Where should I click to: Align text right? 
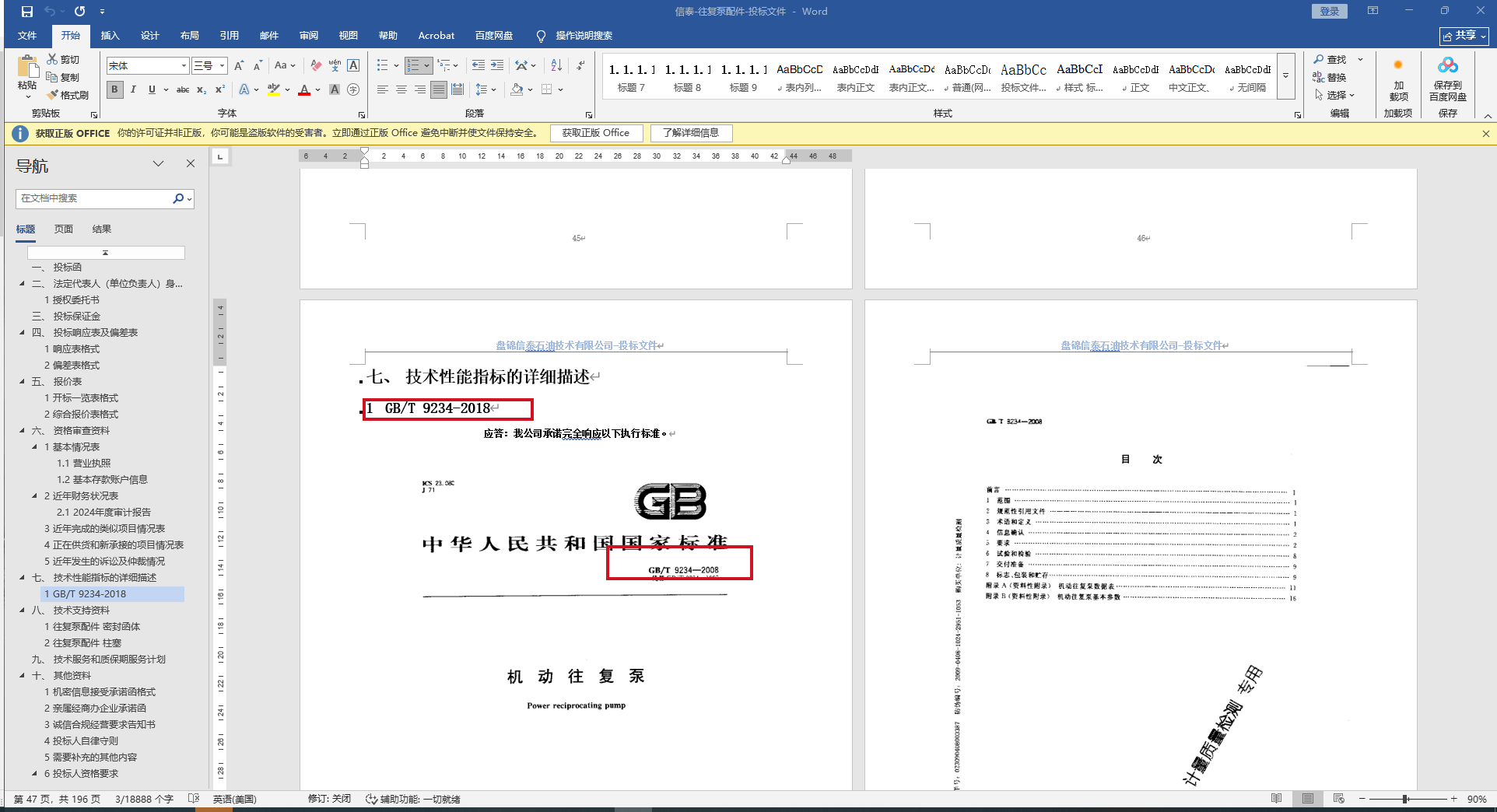click(x=420, y=89)
